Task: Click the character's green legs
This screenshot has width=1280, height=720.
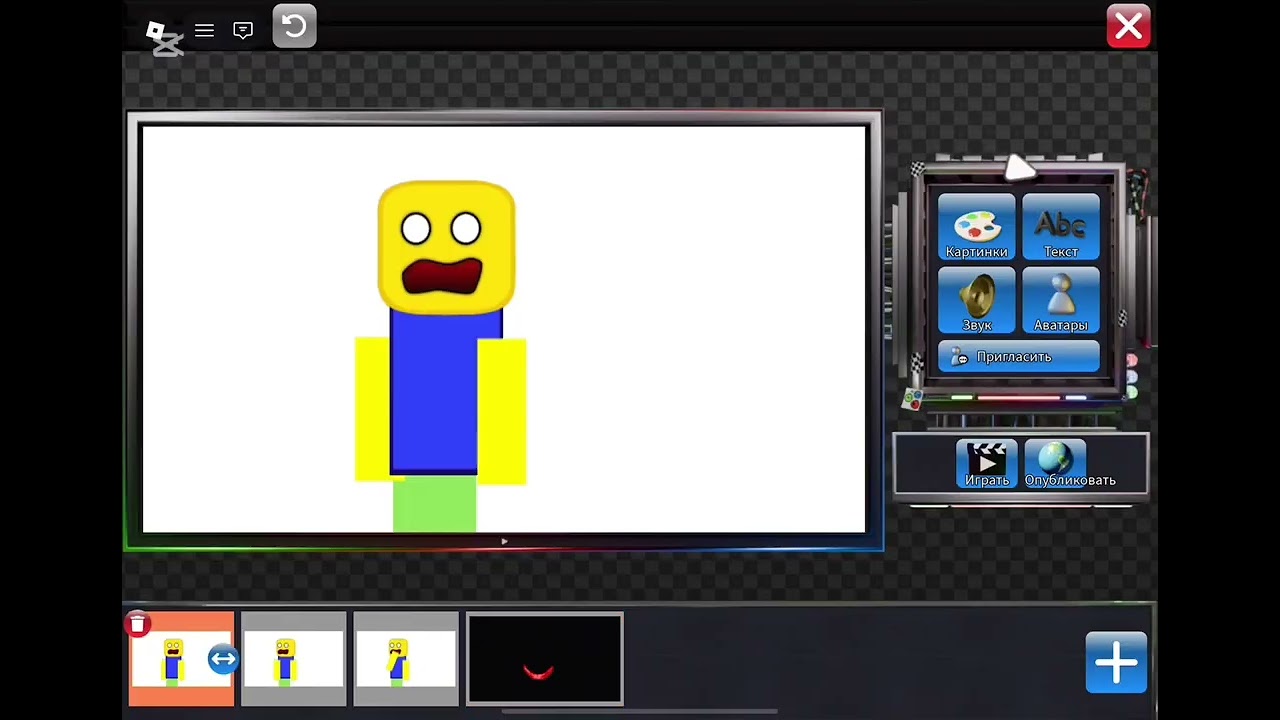Action: pyautogui.click(x=434, y=503)
